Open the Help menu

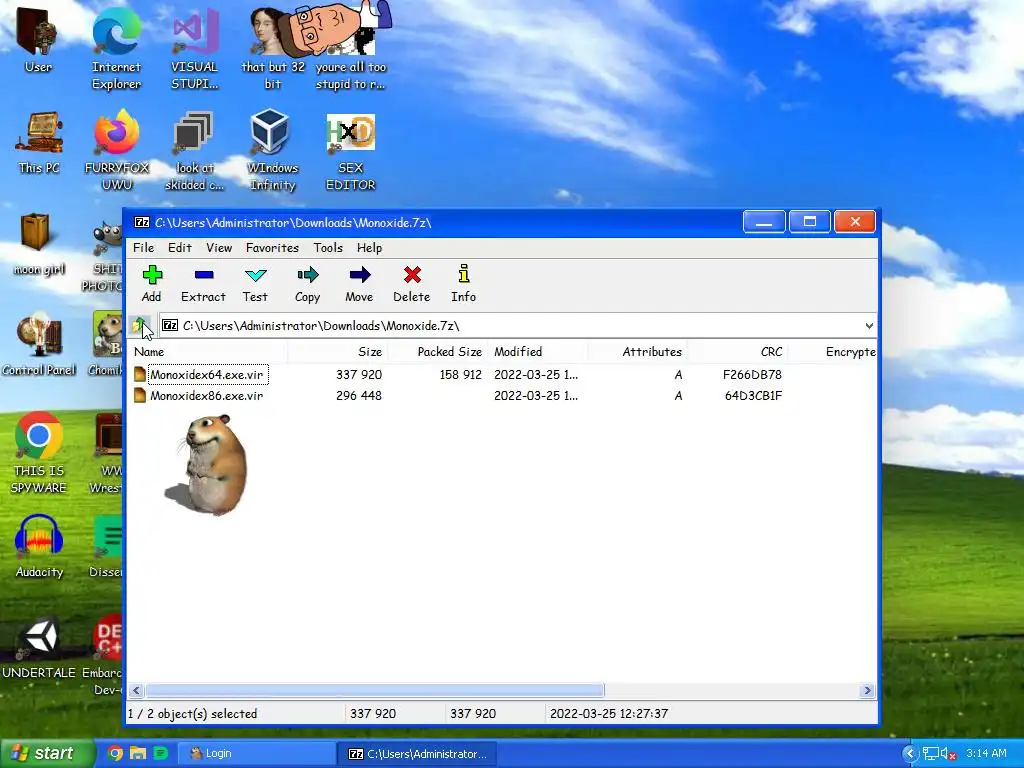coord(369,248)
